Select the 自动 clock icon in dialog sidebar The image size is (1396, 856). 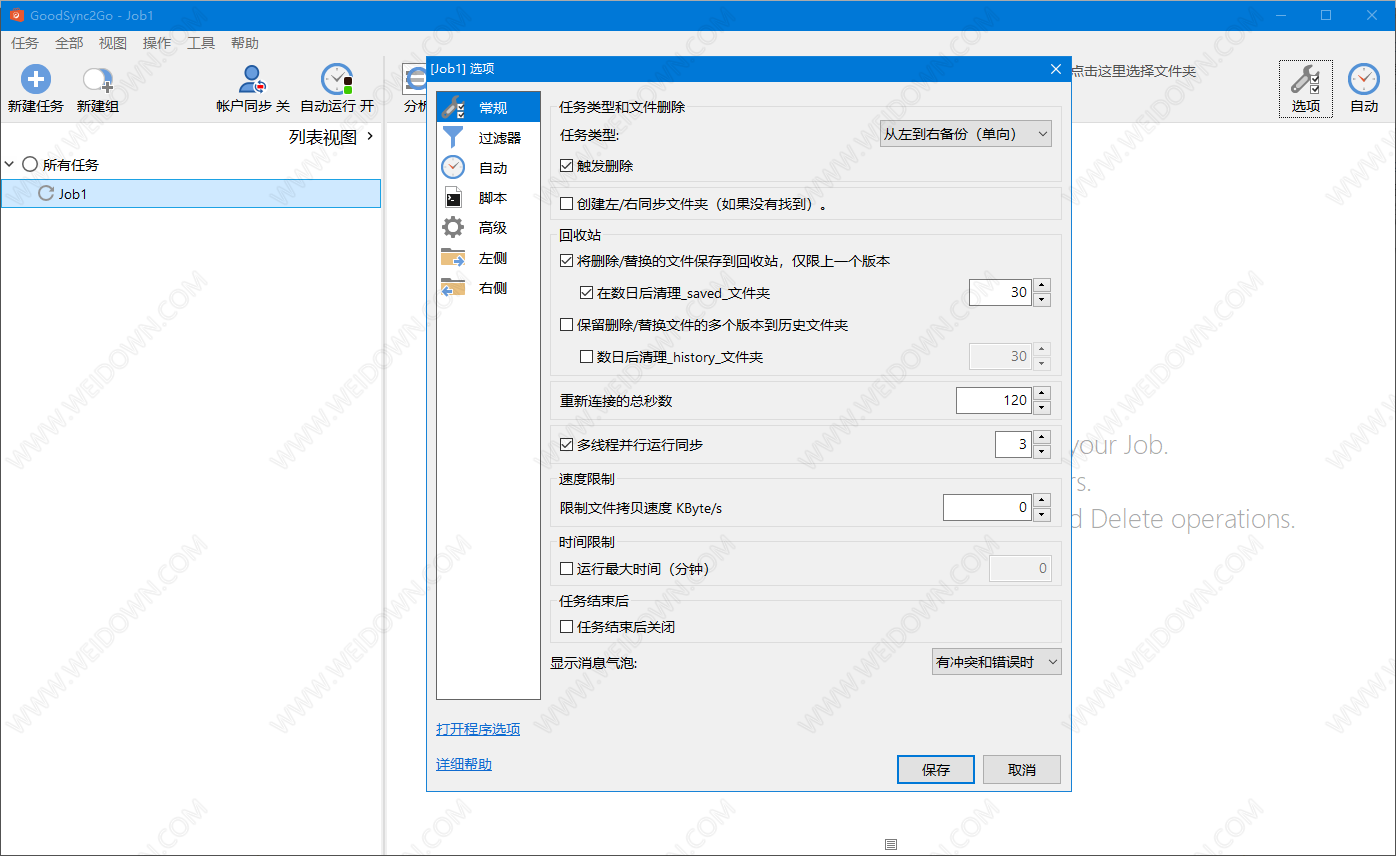(453, 167)
